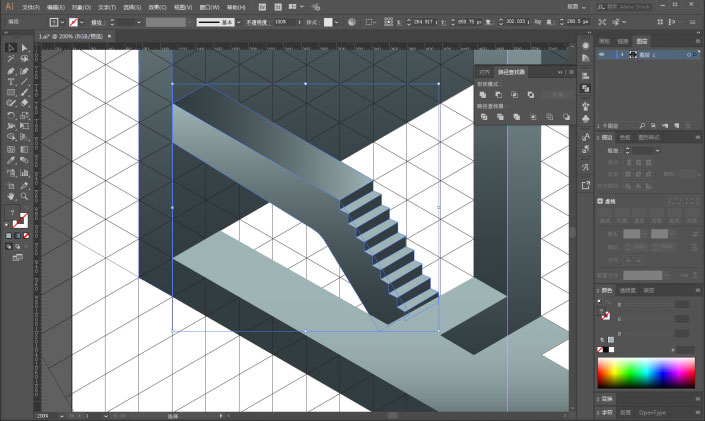Open the Object menu
This screenshot has width=705, height=421.
(x=81, y=7)
